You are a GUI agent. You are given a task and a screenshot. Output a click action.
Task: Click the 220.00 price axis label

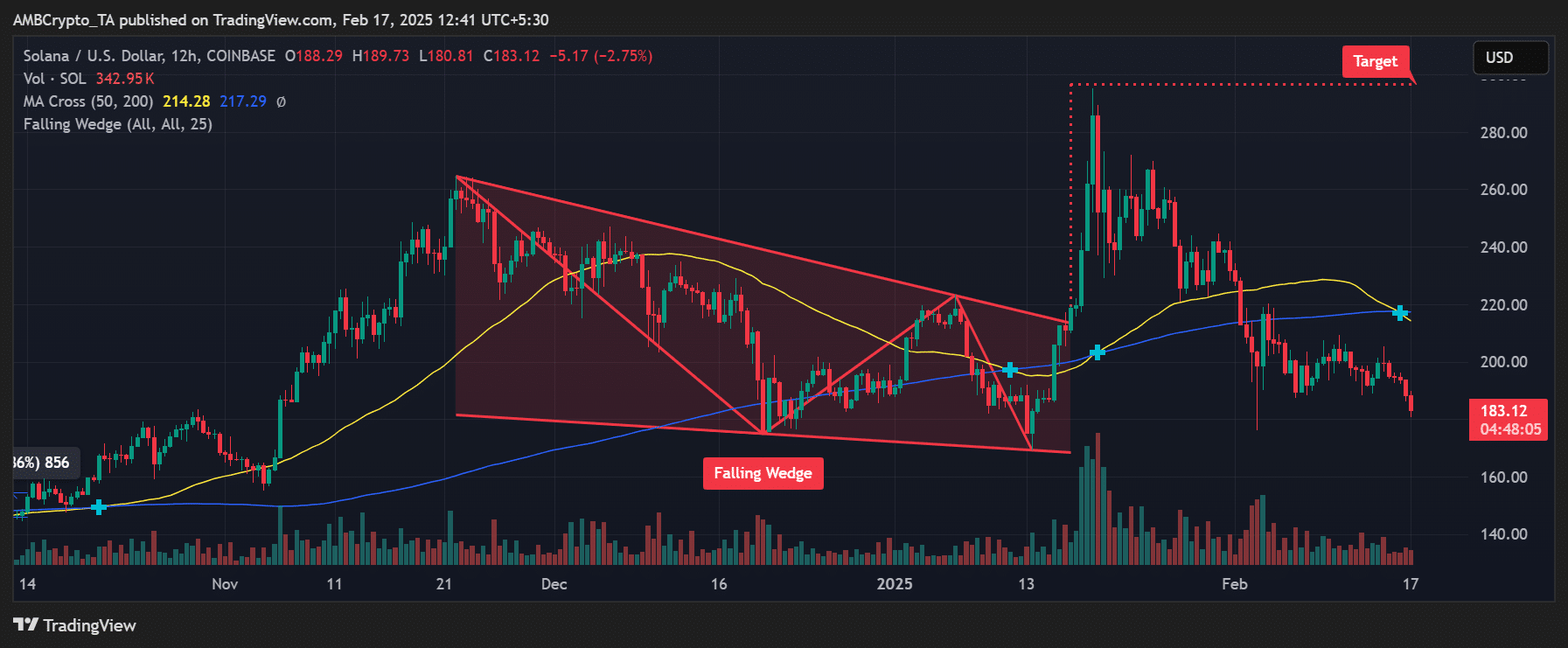(1503, 305)
